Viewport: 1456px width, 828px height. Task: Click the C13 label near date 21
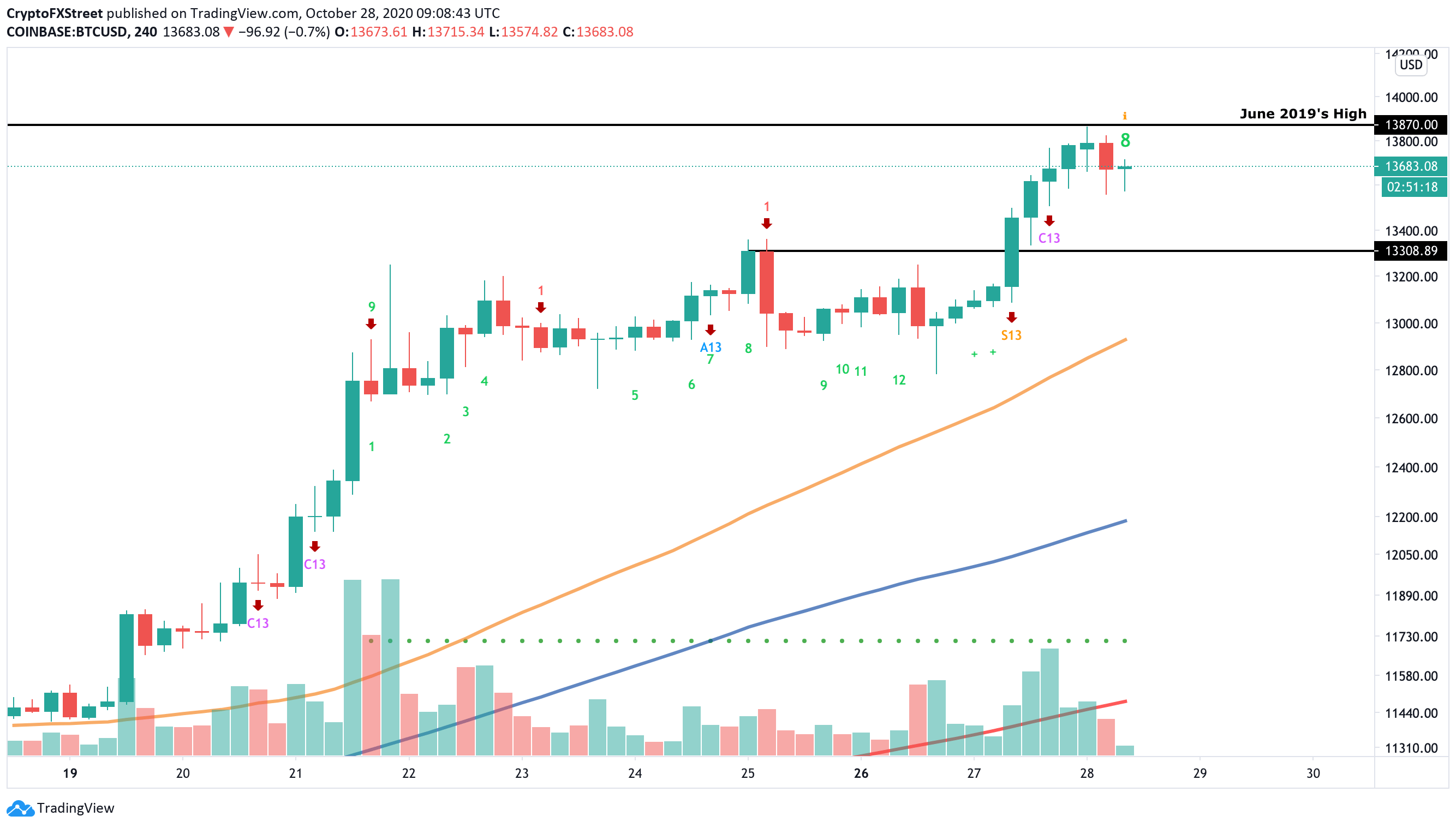pyautogui.click(x=314, y=564)
